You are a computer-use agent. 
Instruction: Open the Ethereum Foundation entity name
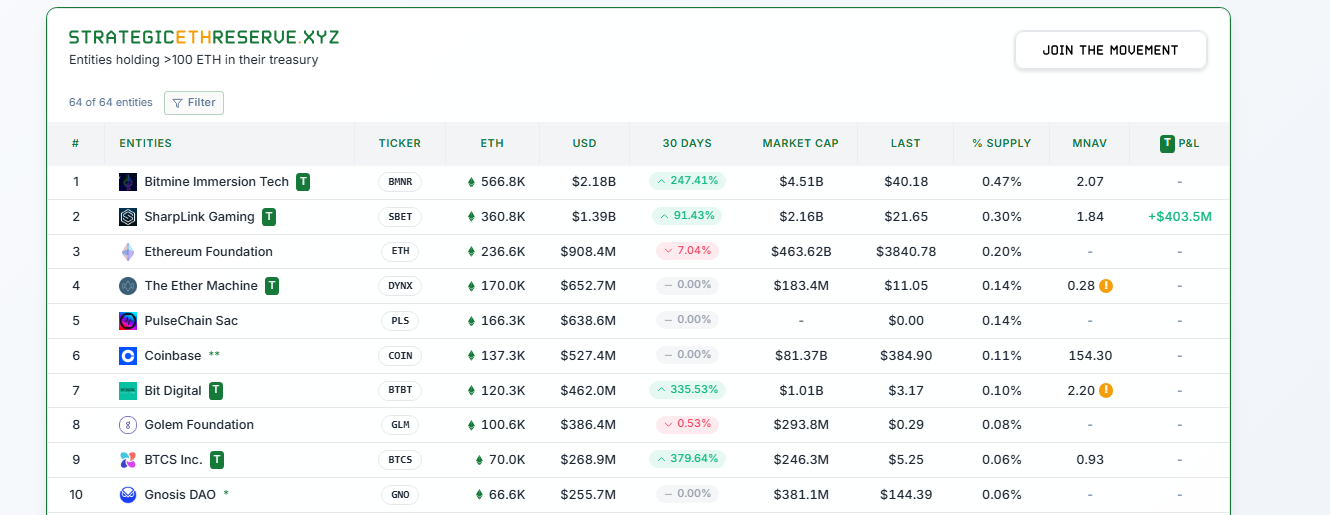(x=209, y=252)
